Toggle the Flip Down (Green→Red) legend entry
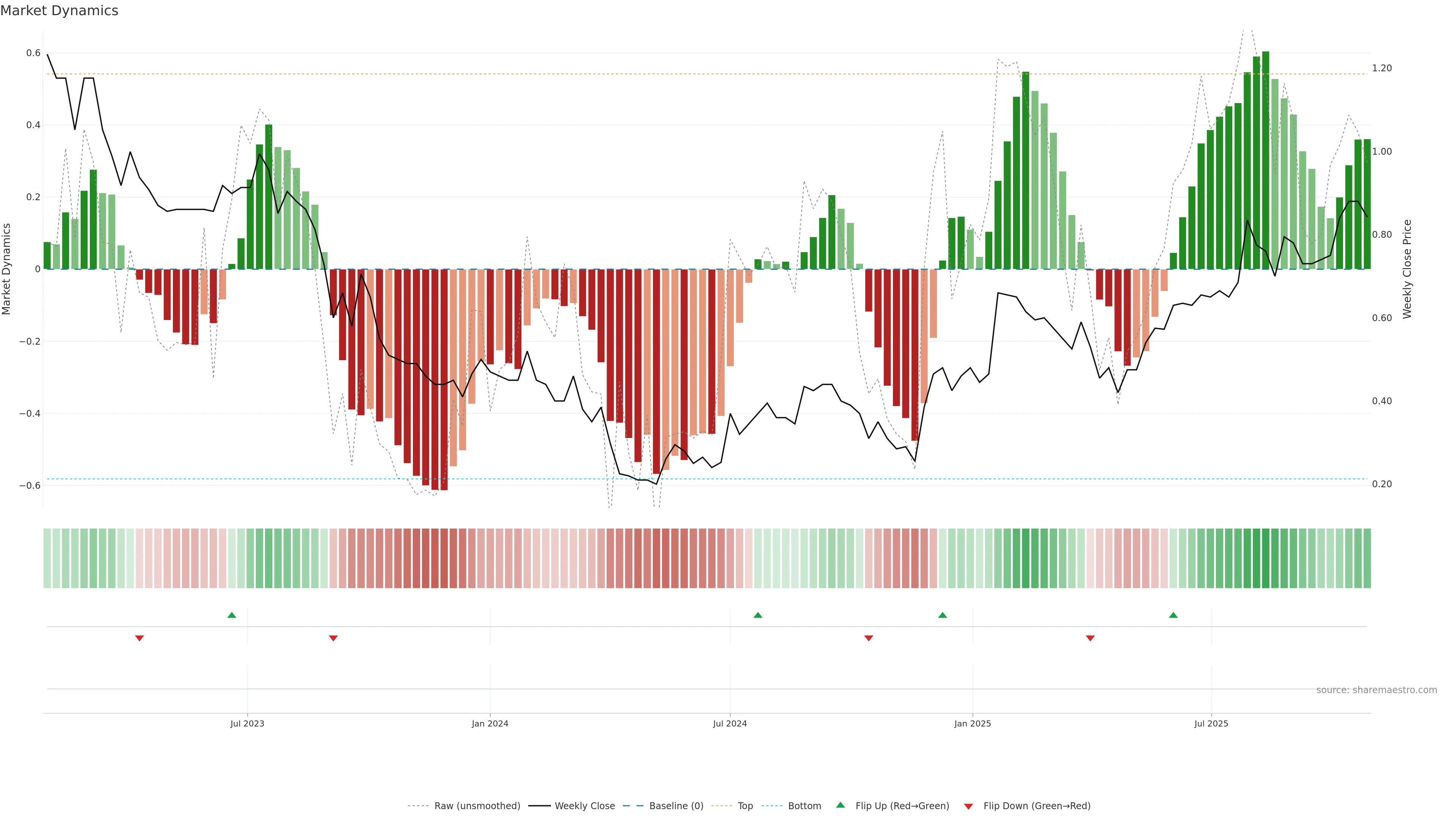Image resolution: width=1456 pixels, height=819 pixels. (x=1037, y=806)
